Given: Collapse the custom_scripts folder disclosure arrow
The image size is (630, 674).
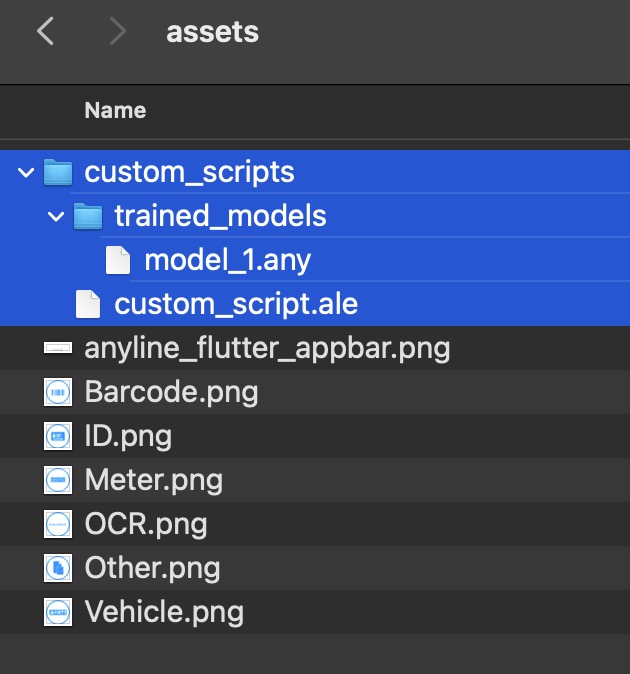Looking at the screenshot, I should 25,173.
